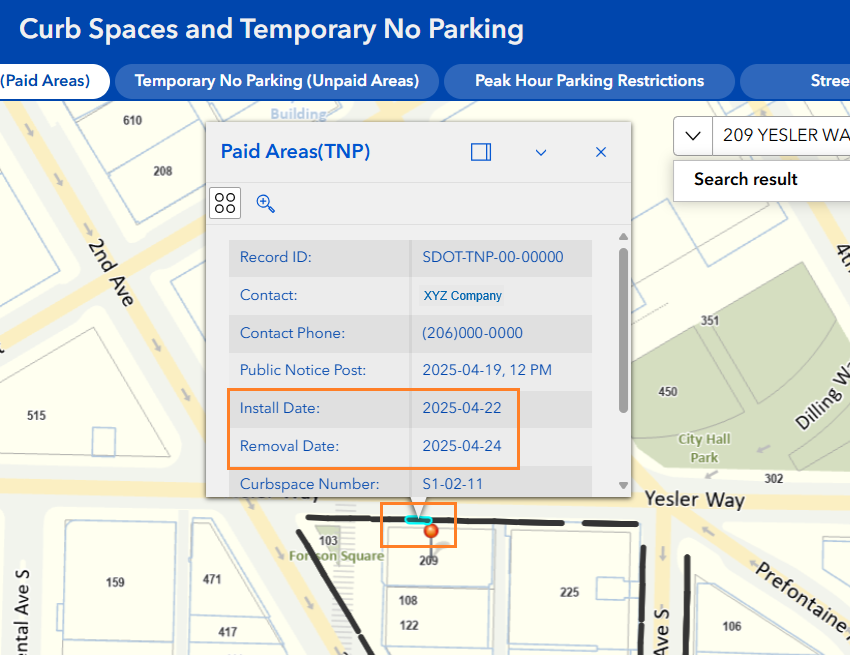Select the (Paid Areas) tab

45,81
